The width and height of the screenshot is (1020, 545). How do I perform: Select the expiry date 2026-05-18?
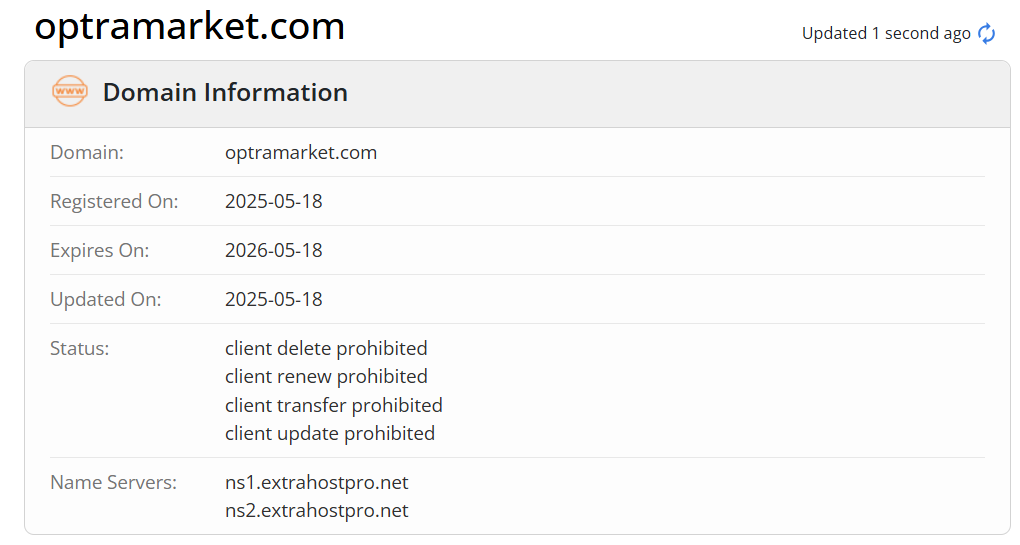[x=273, y=251]
